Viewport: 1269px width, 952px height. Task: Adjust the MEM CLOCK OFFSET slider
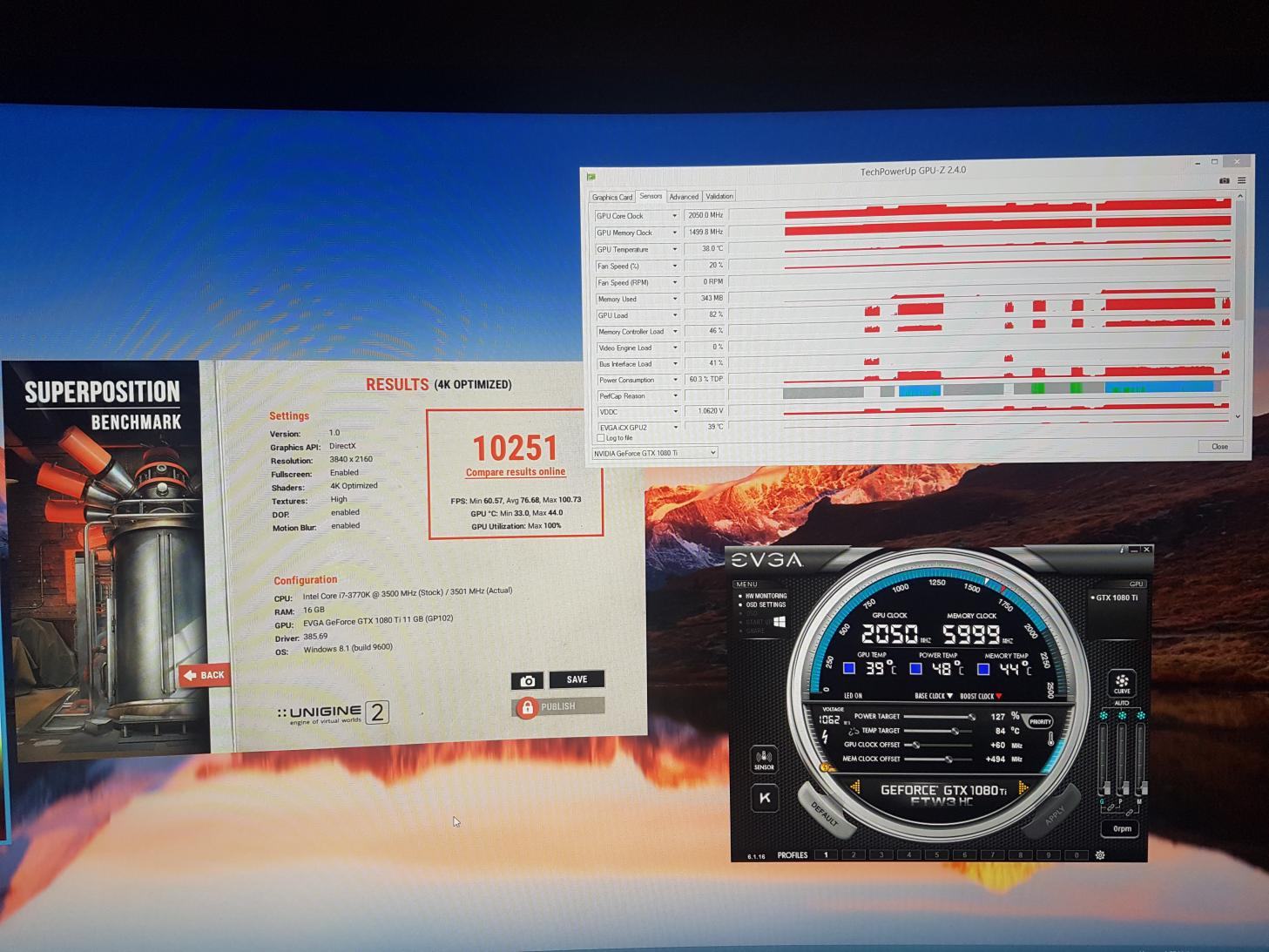point(940,760)
